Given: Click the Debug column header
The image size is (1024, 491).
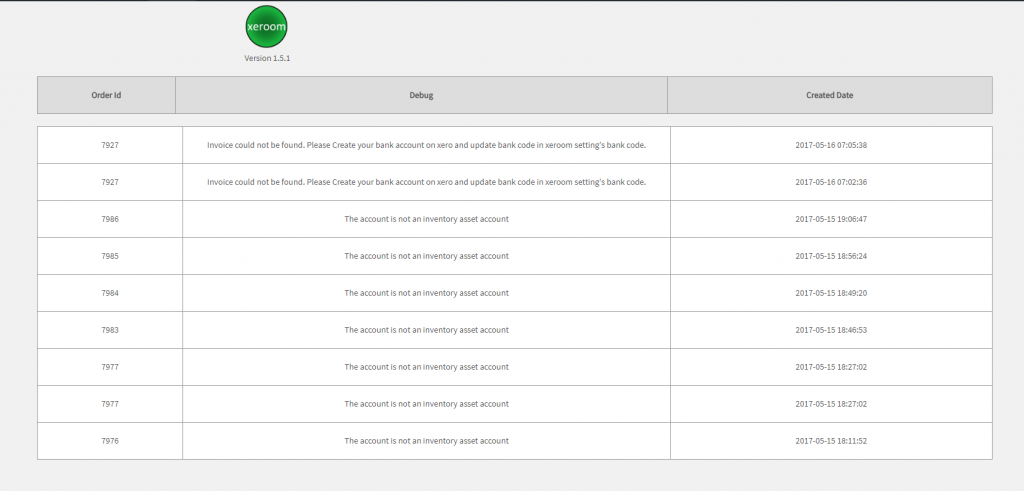Looking at the screenshot, I should [421, 95].
